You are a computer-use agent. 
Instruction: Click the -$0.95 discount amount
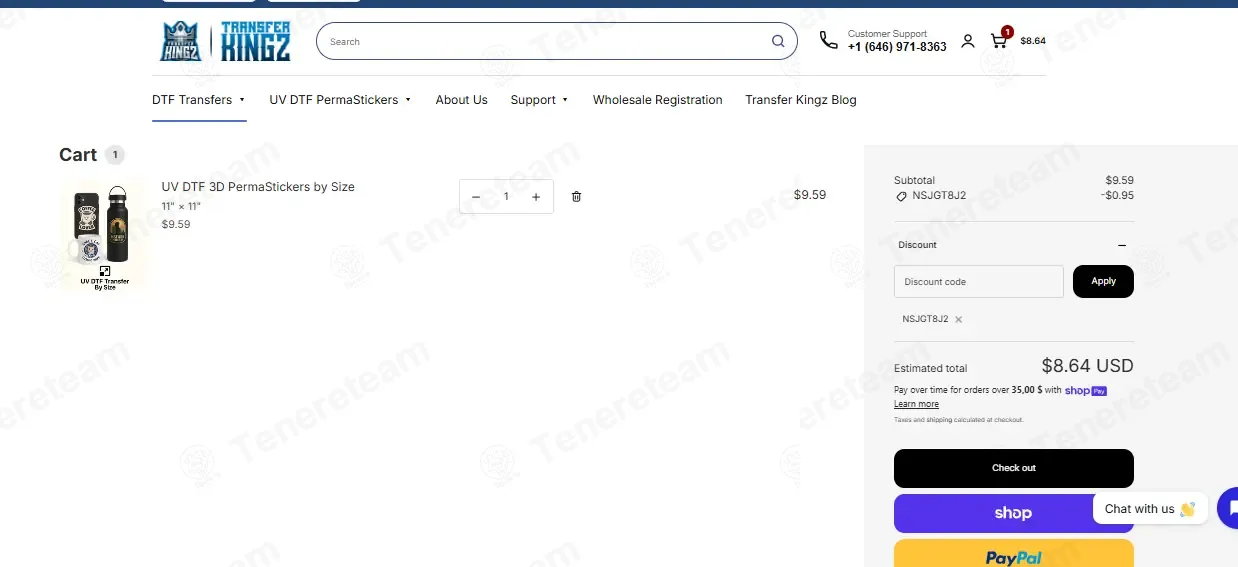[1117, 196]
